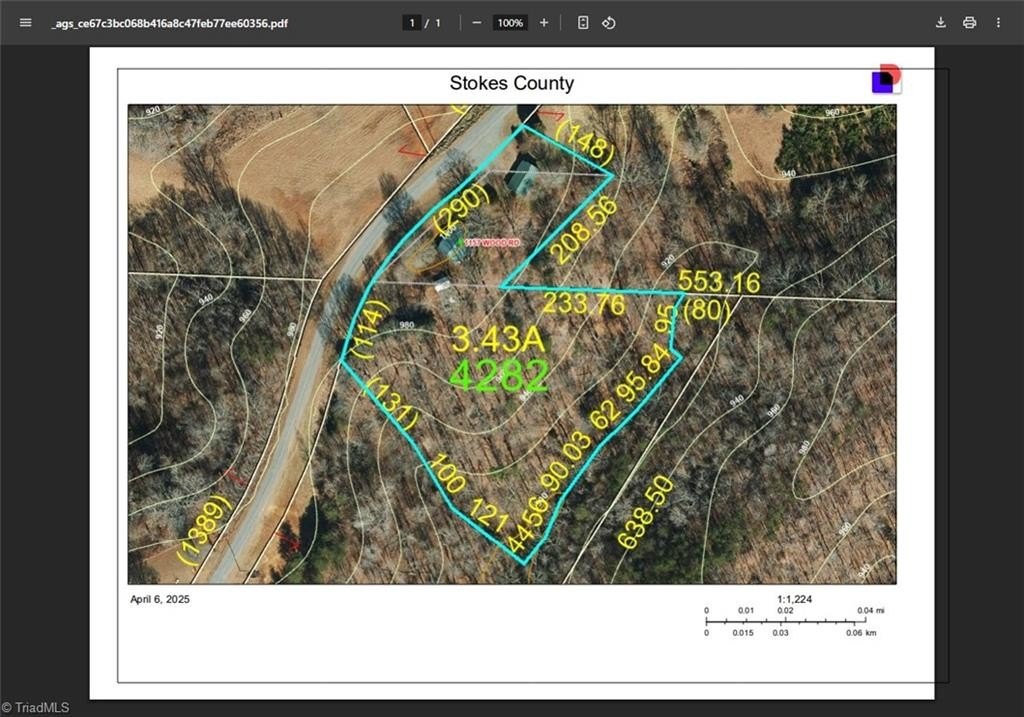Click the TriadMLS watermark text
The image size is (1024, 717).
[x=36, y=708]
